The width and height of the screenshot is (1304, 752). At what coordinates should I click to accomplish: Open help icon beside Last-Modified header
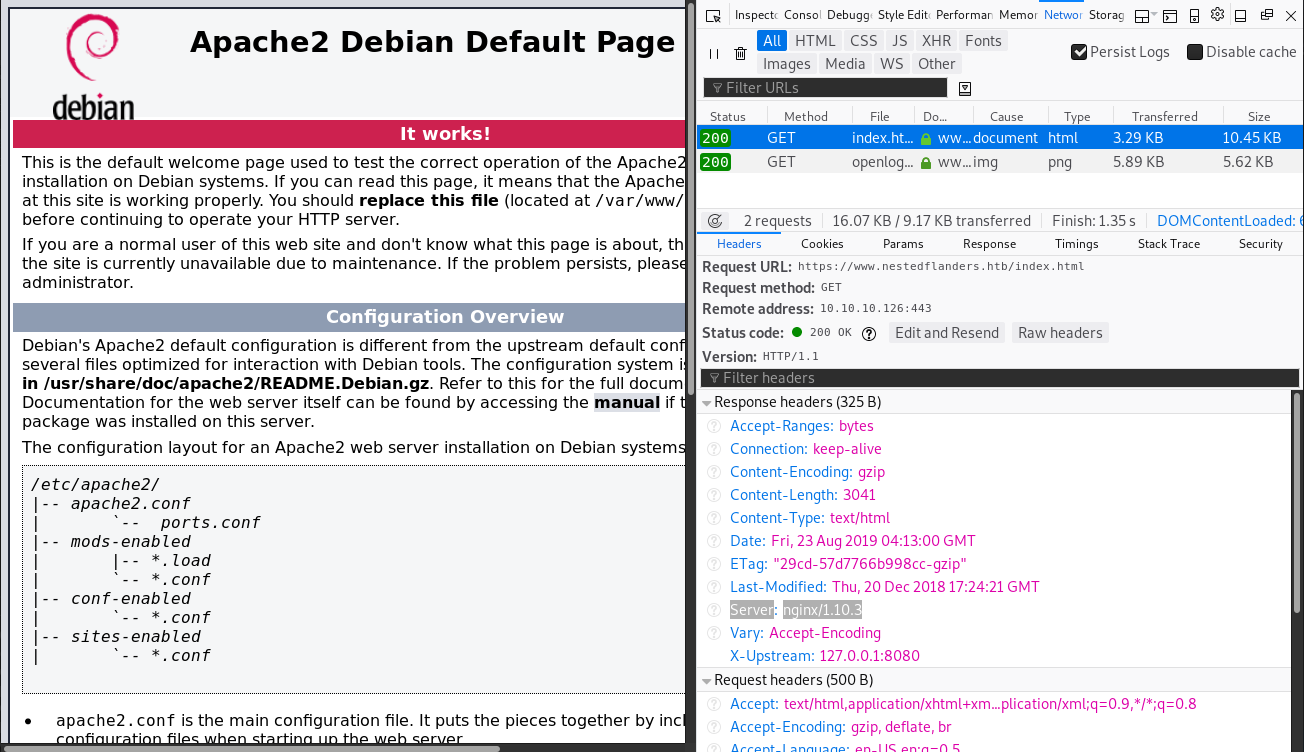714,587
